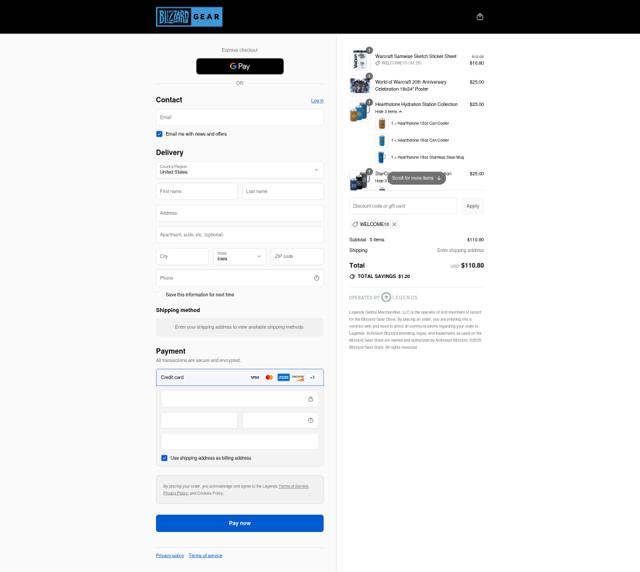Open the Country/Region dropdown
Image resolution: width=640 pixels, height=572 pixels.
coord(240,169)
